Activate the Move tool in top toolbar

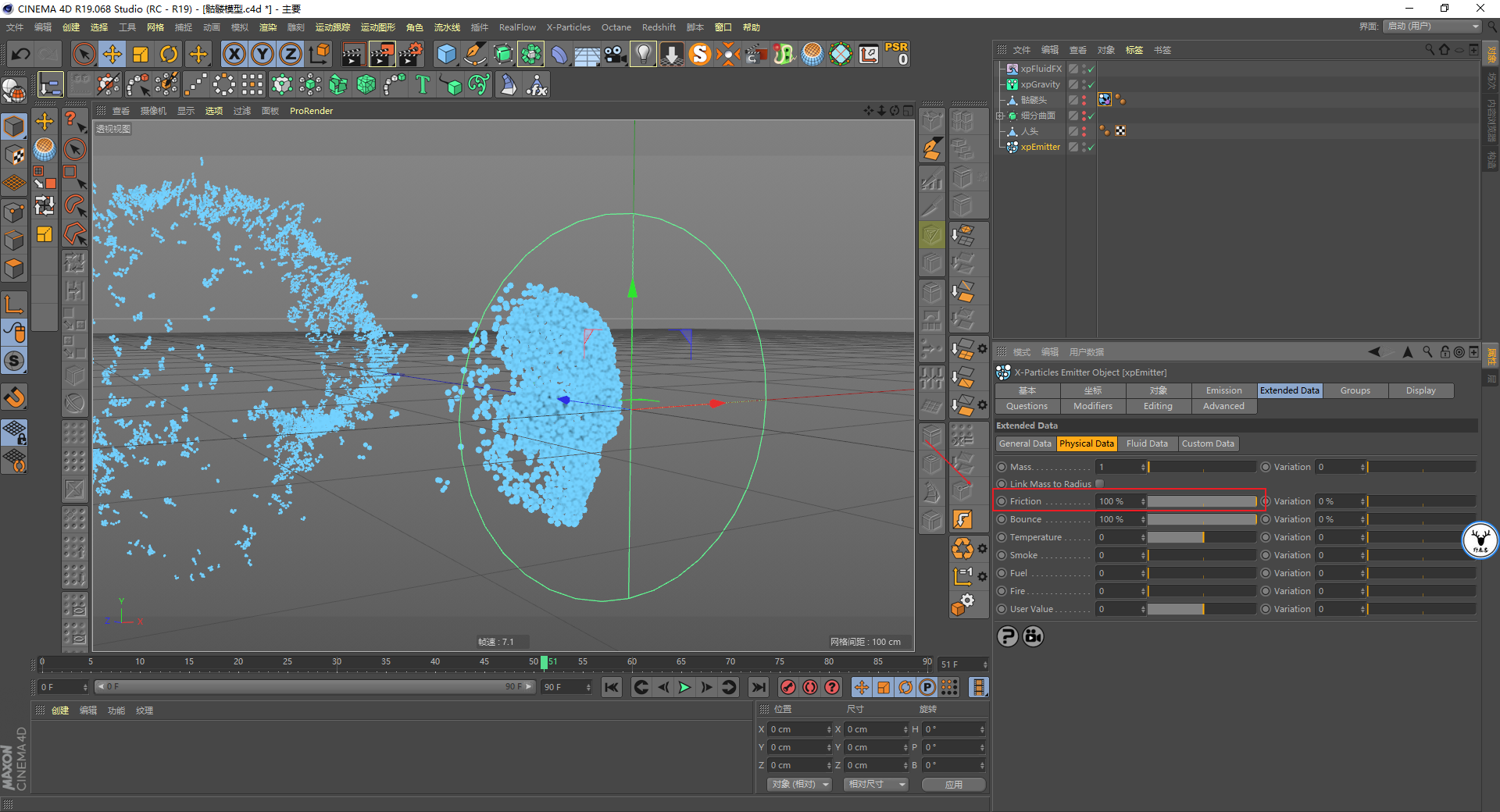(x=112, y=54)
